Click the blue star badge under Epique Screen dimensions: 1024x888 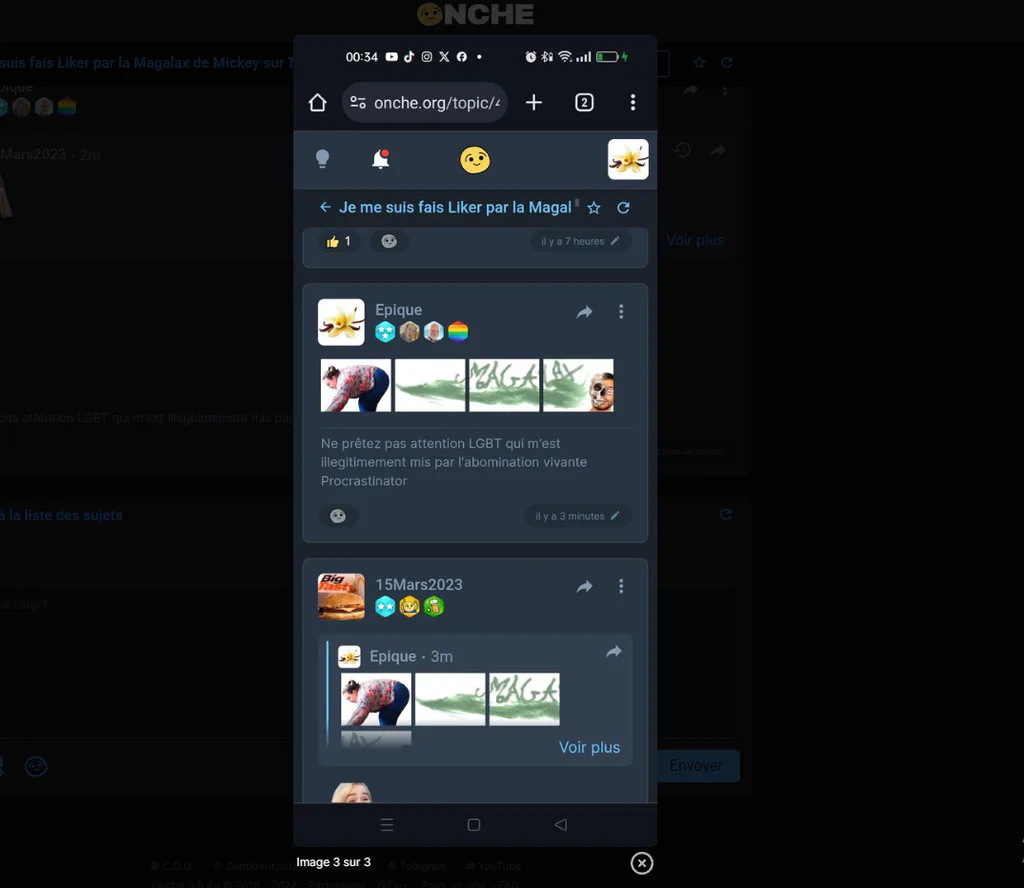tap(385, 332)
